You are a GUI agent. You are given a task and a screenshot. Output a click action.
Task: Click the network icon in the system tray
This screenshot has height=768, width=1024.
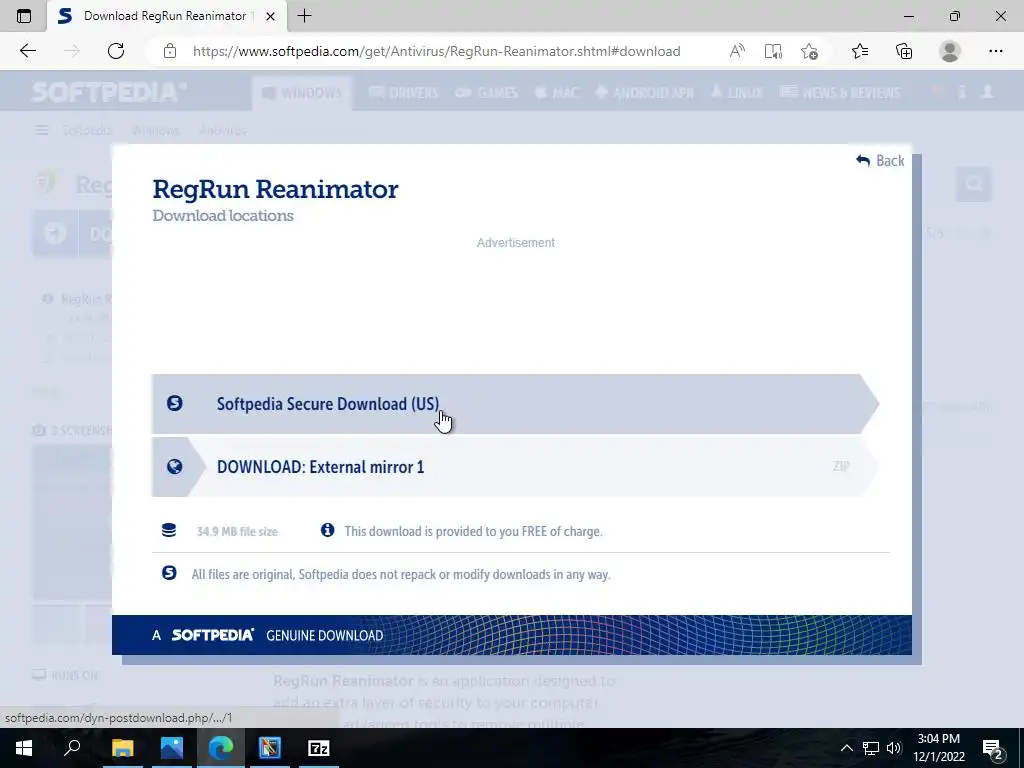(871, 748)
